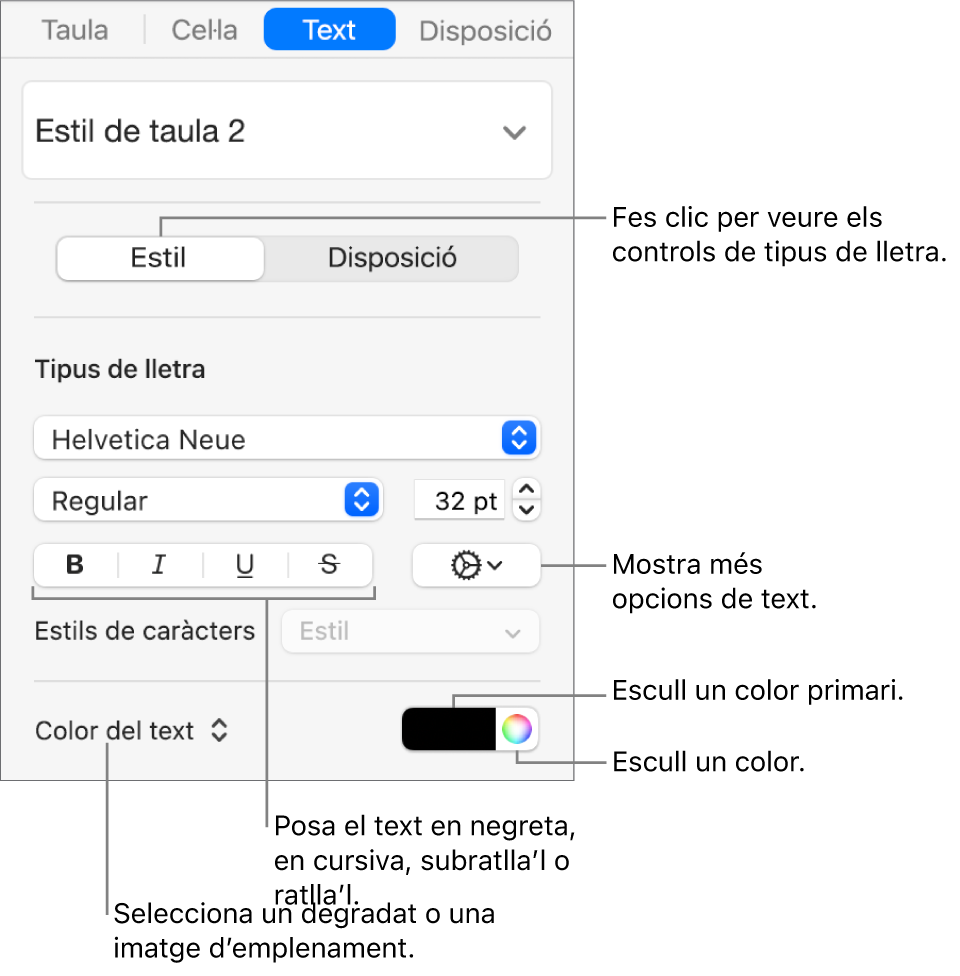
Task: Select the Estil segment button
Action: point(159,258)
